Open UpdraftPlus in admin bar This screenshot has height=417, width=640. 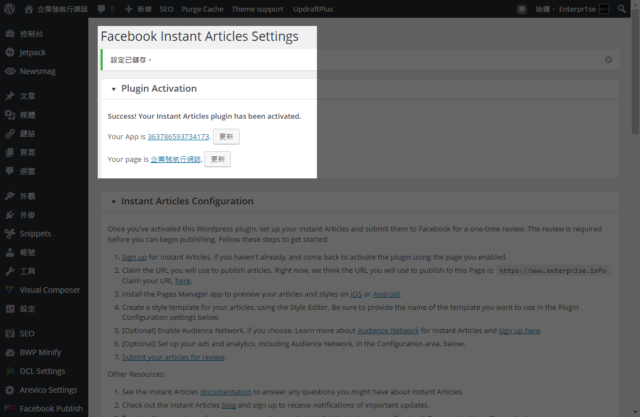(313, 9)
